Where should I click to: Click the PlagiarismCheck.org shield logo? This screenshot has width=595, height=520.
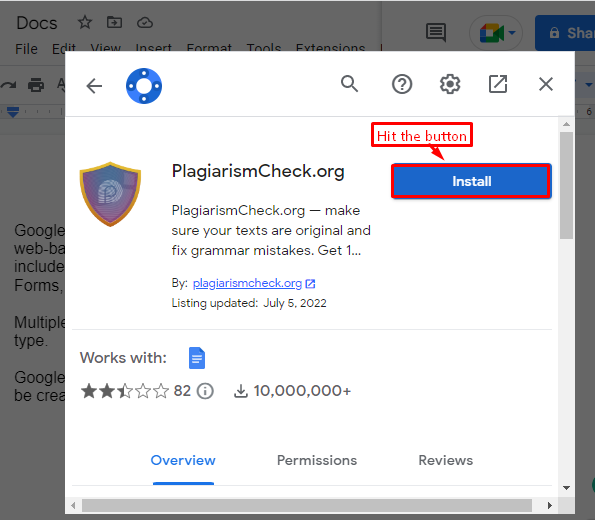(x=110, y=194)
